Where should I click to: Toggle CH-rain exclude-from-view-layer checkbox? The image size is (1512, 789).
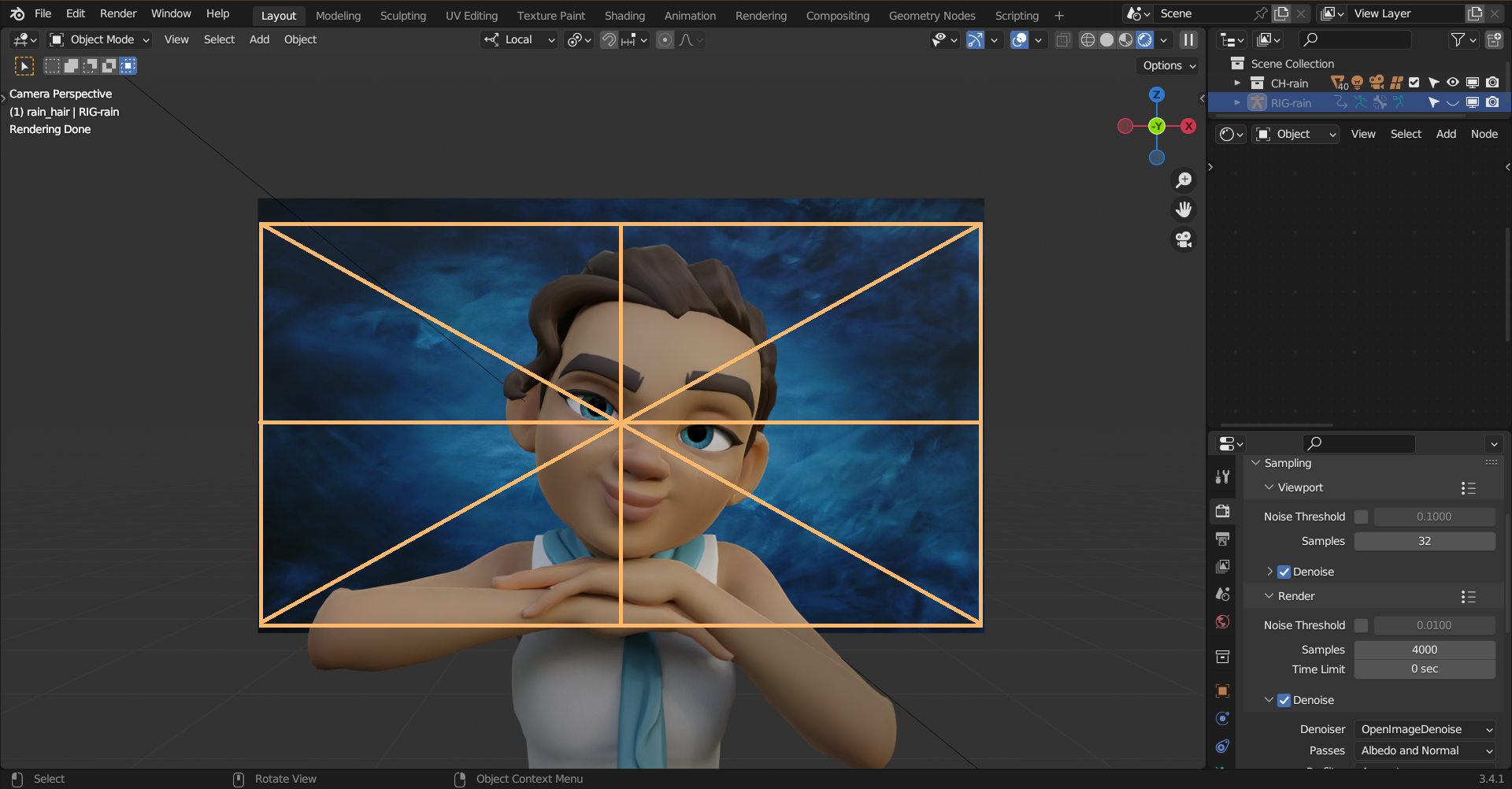click(x=1414, y=83)
